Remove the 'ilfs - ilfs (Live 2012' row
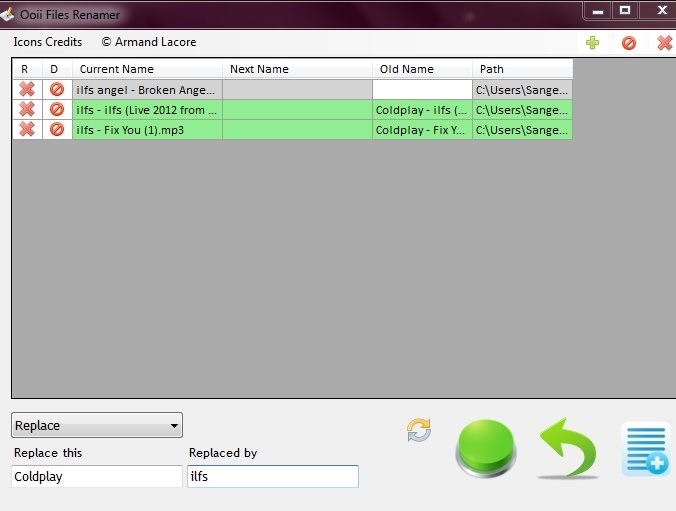This screenshot has height=511, width=676. tap(27, 109)
